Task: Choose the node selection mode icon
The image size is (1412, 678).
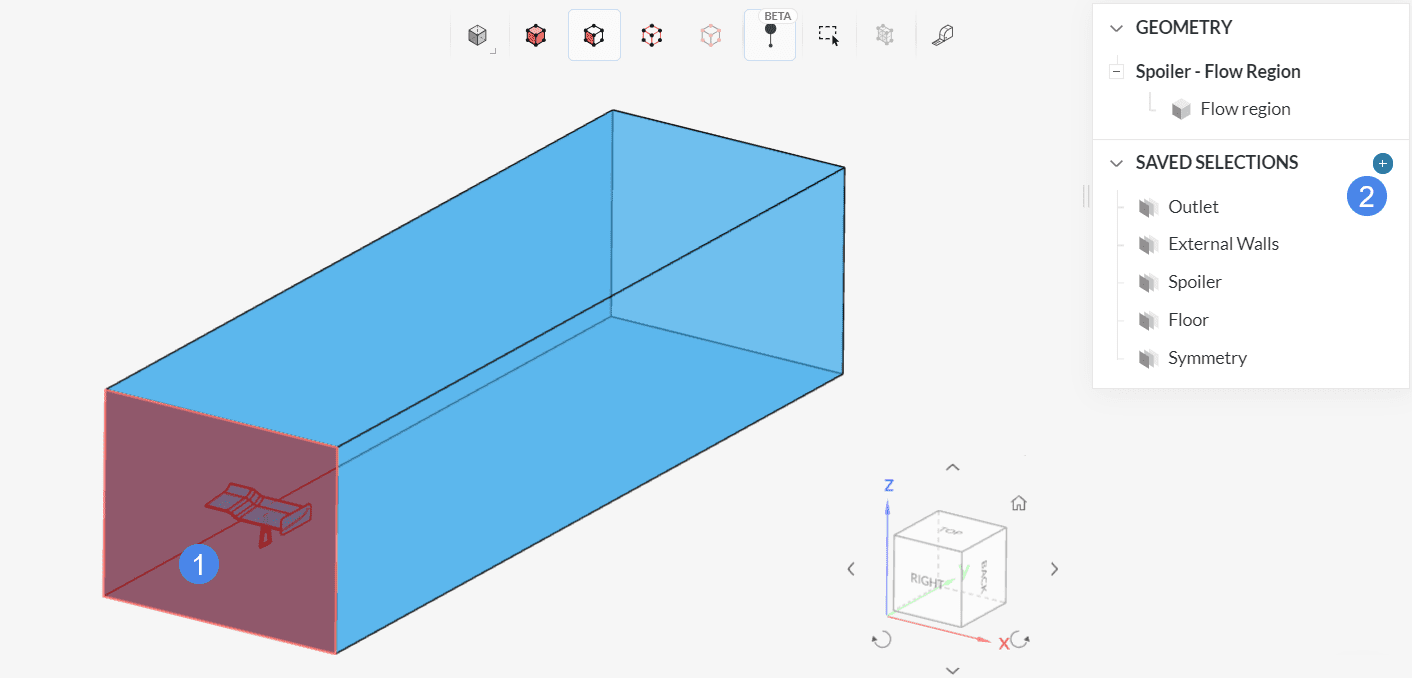Action: pos(711,36)
